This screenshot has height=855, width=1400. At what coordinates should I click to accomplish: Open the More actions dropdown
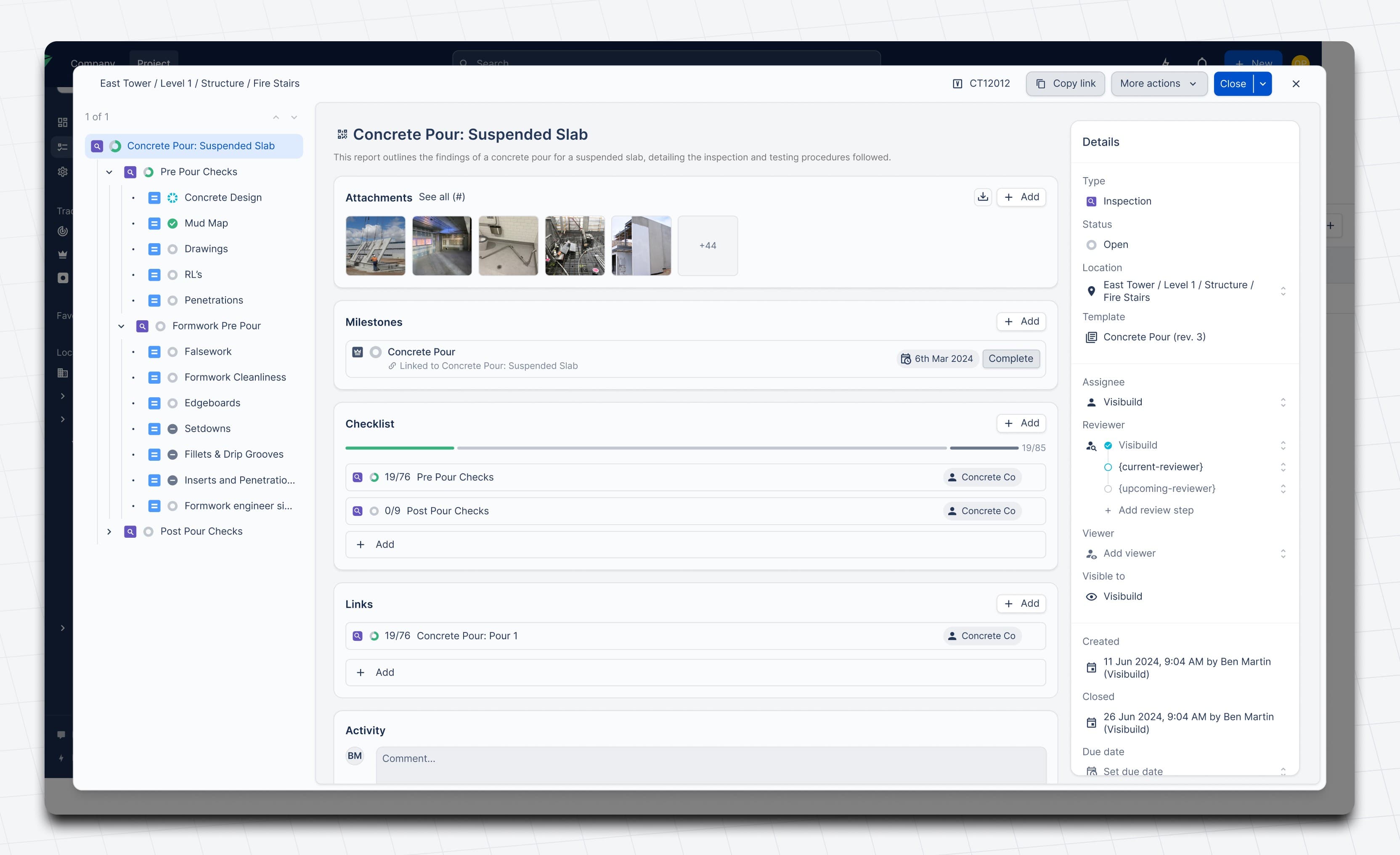pos(1159,84)
